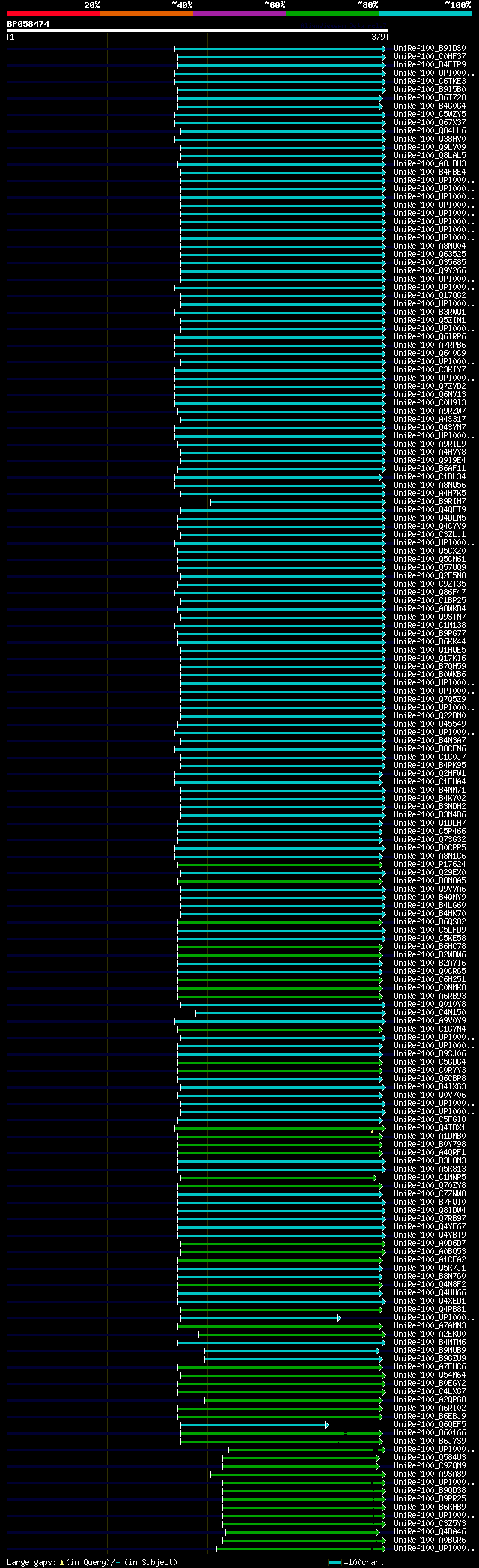Screen dimensions: 479x1568
Task: Select the UniRef100_B4FBE4 label
Action: click(430, 172)
